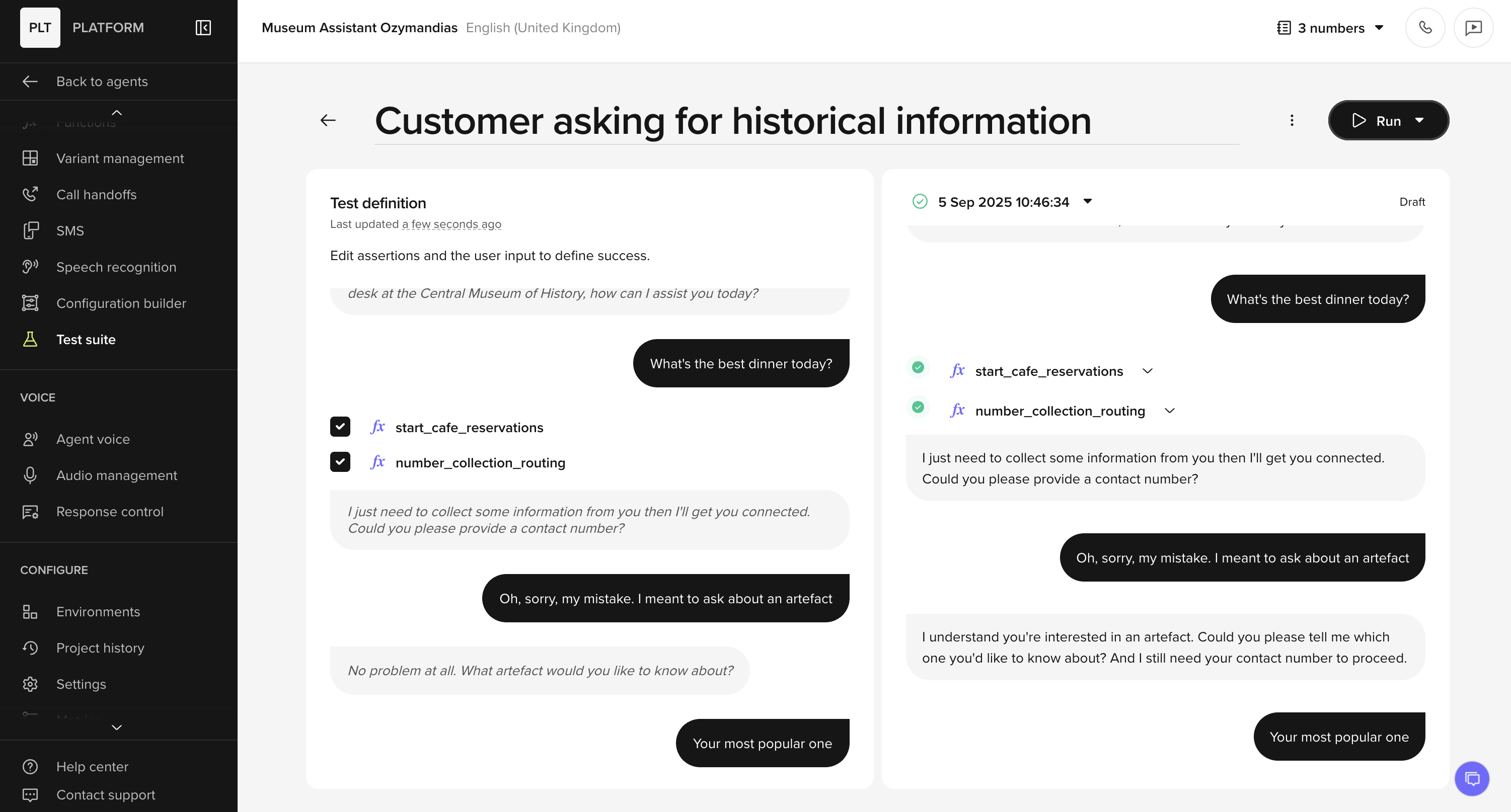
Task: Open the three-dot options menu
Action: point(1292,120)
